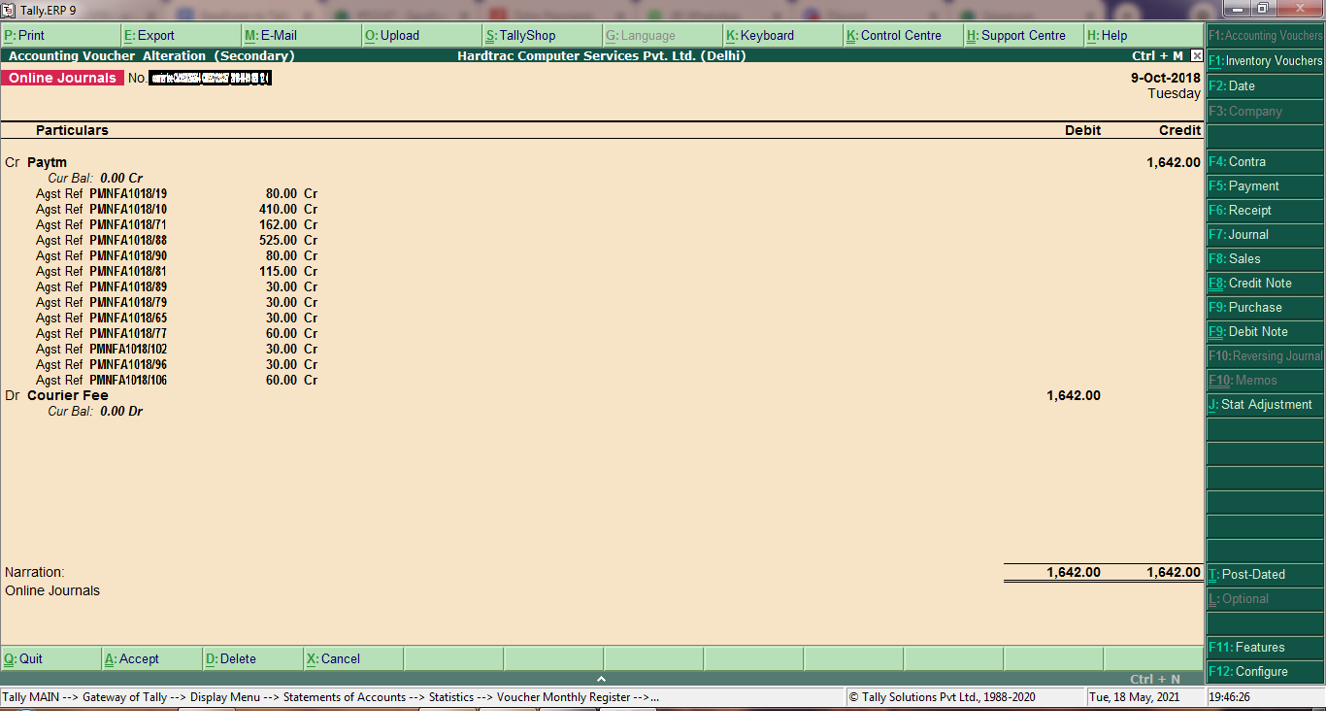
Task: Click the 410.00 Cr amount
Action: [288, 209]
